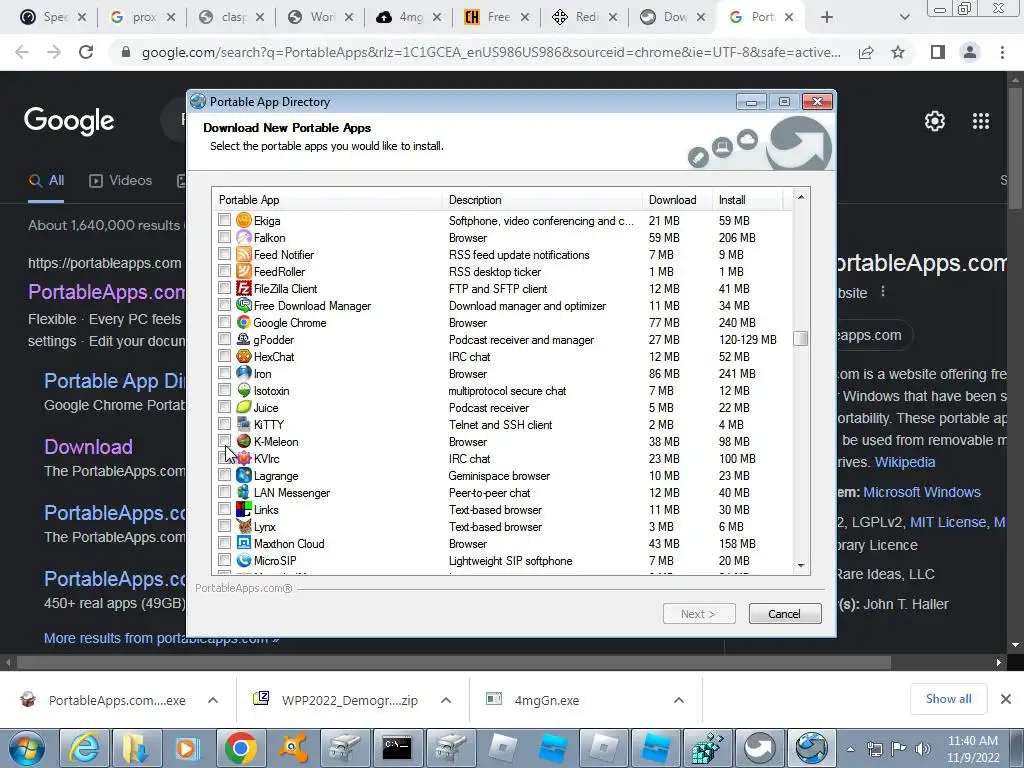This screenshot has height=768, width=1024.
Task: Open Google settings gear icon
Action: click(935, 121)
